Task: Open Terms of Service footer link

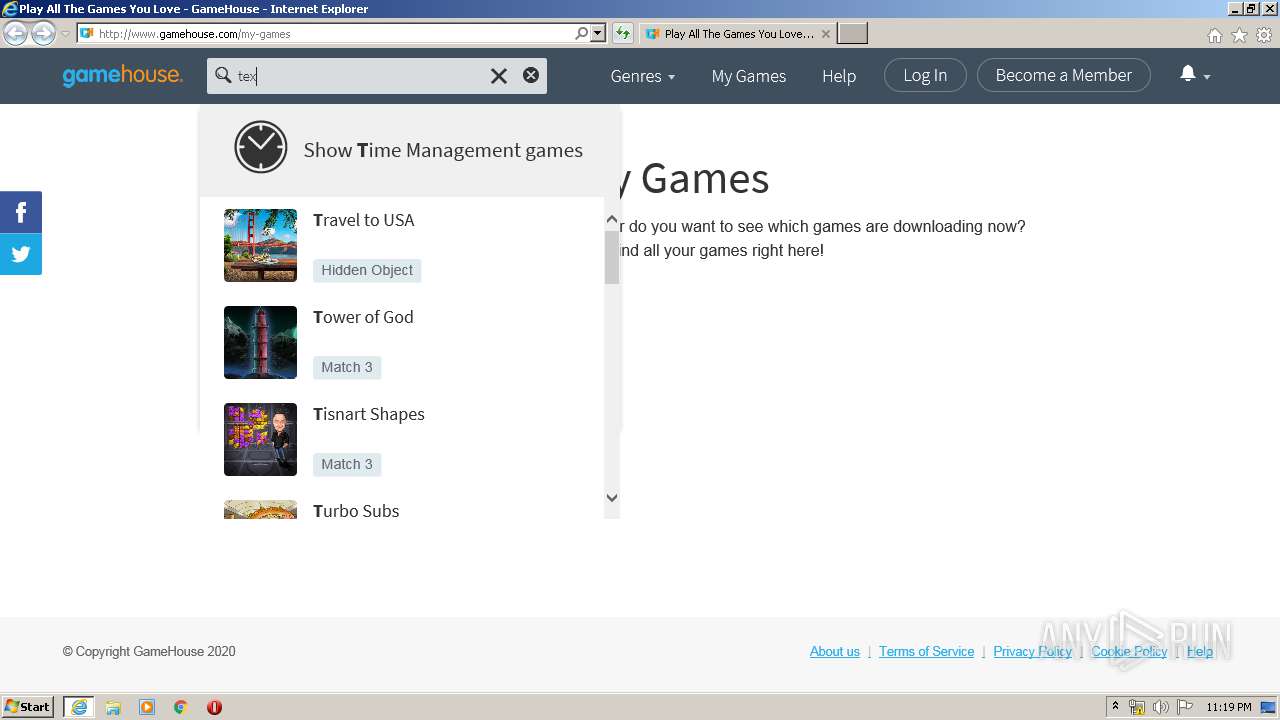Action: pos(926,651)
